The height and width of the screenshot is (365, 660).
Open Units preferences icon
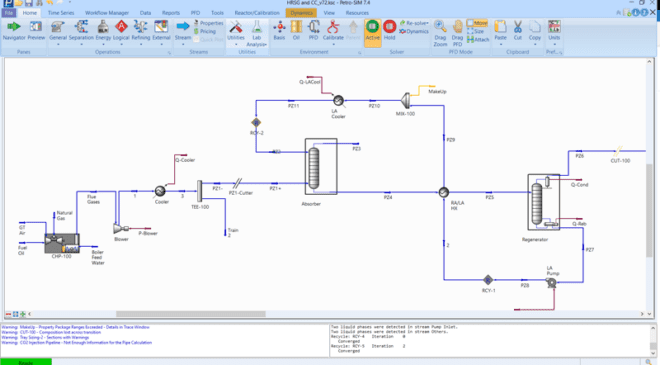click(554, 27)
